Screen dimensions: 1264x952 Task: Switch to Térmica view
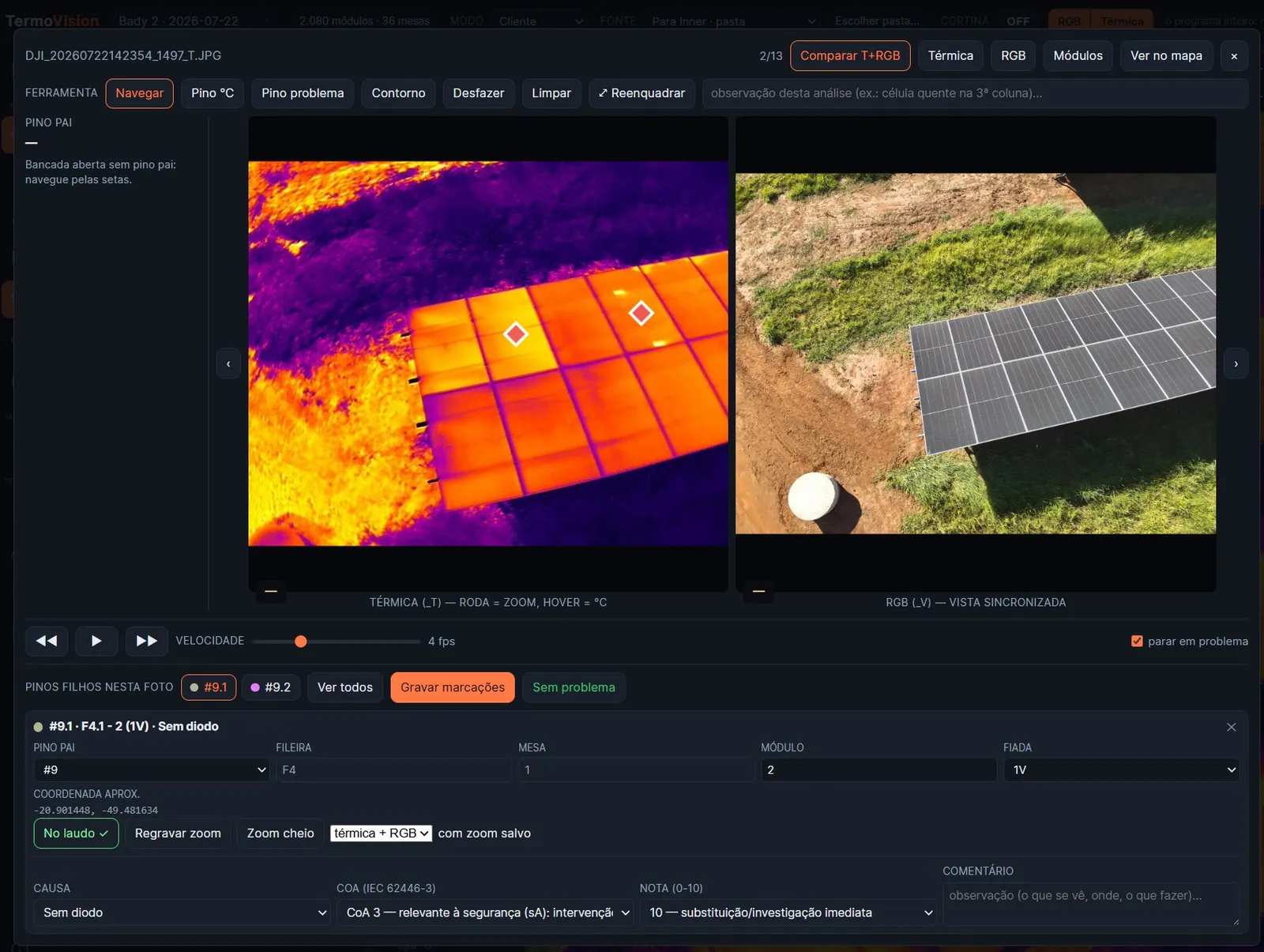pos(950,56)
